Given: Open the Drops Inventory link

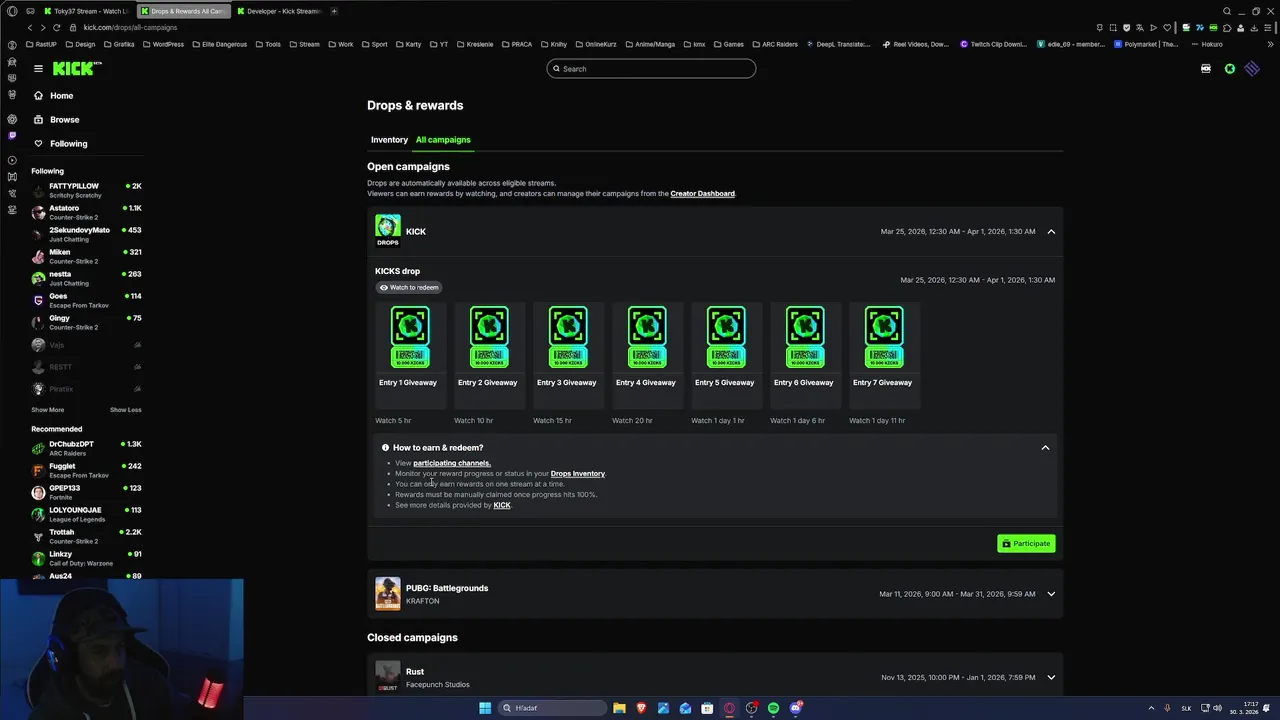Looking at the screenshot, I should 578,474.
